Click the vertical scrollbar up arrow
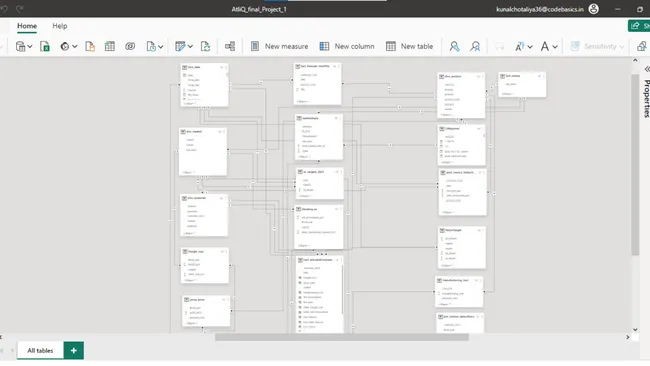This screenshot has height=366, width=650. (635, 61)
